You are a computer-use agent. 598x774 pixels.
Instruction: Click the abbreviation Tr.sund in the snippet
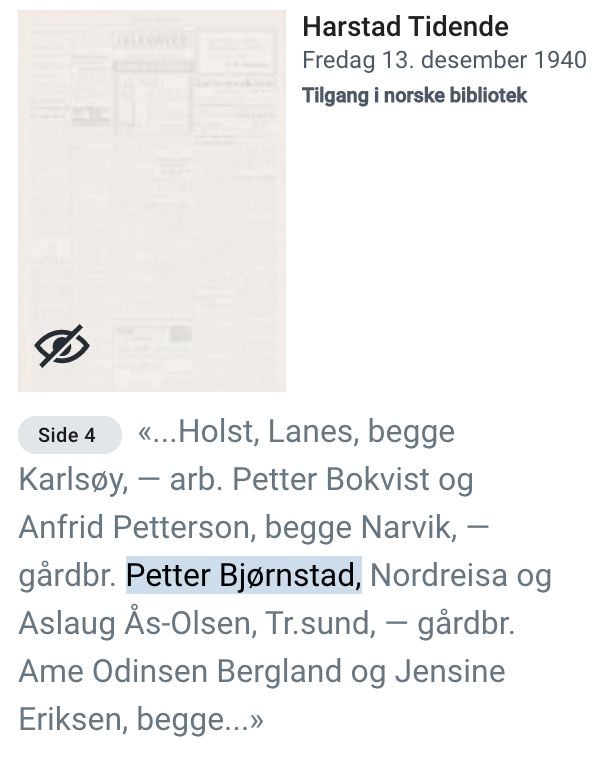[320, 623]
